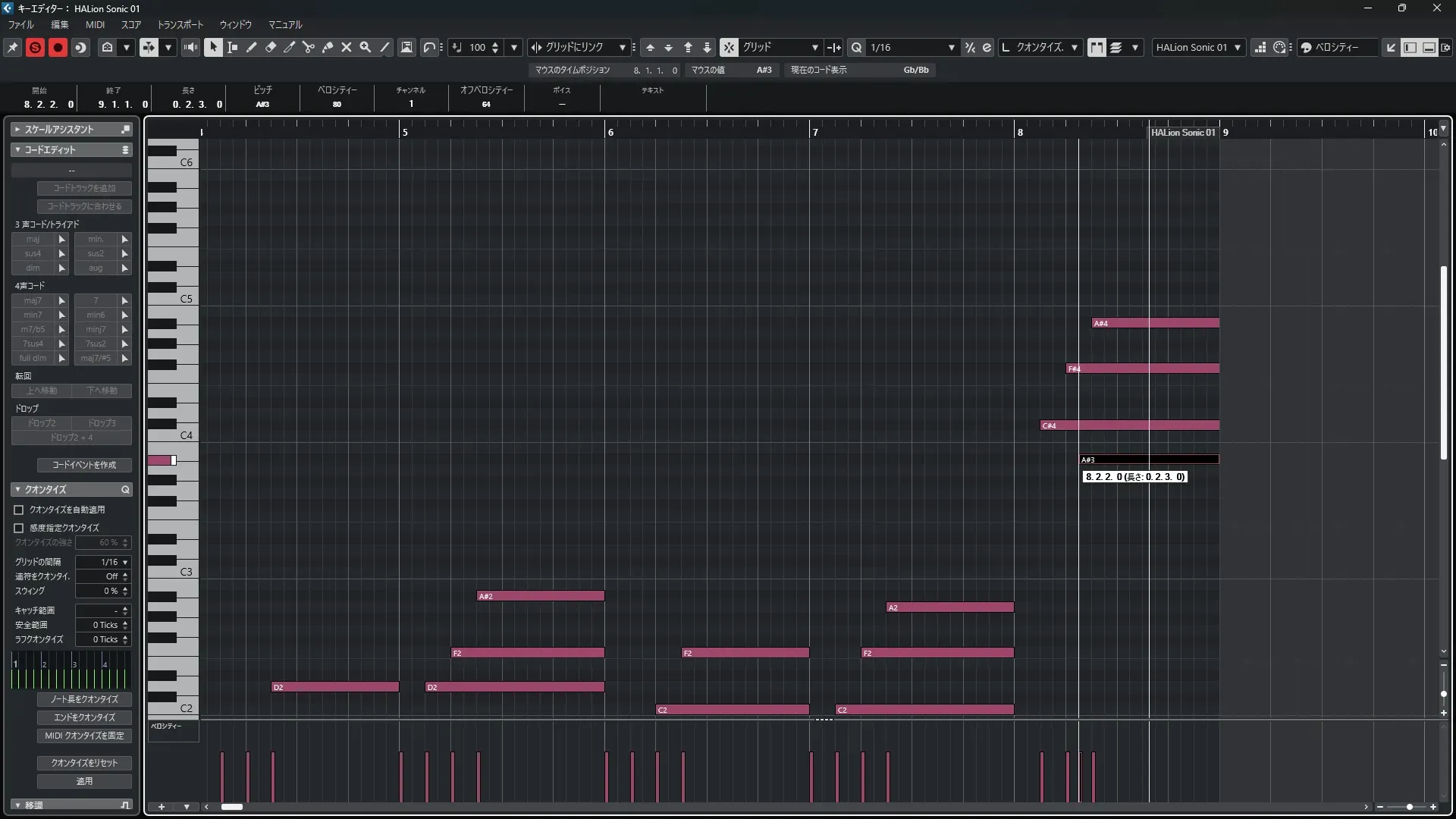Click the クオンタイズをリセット button
This screenshot has width=1456, height=819.
(x=84, y=763)
